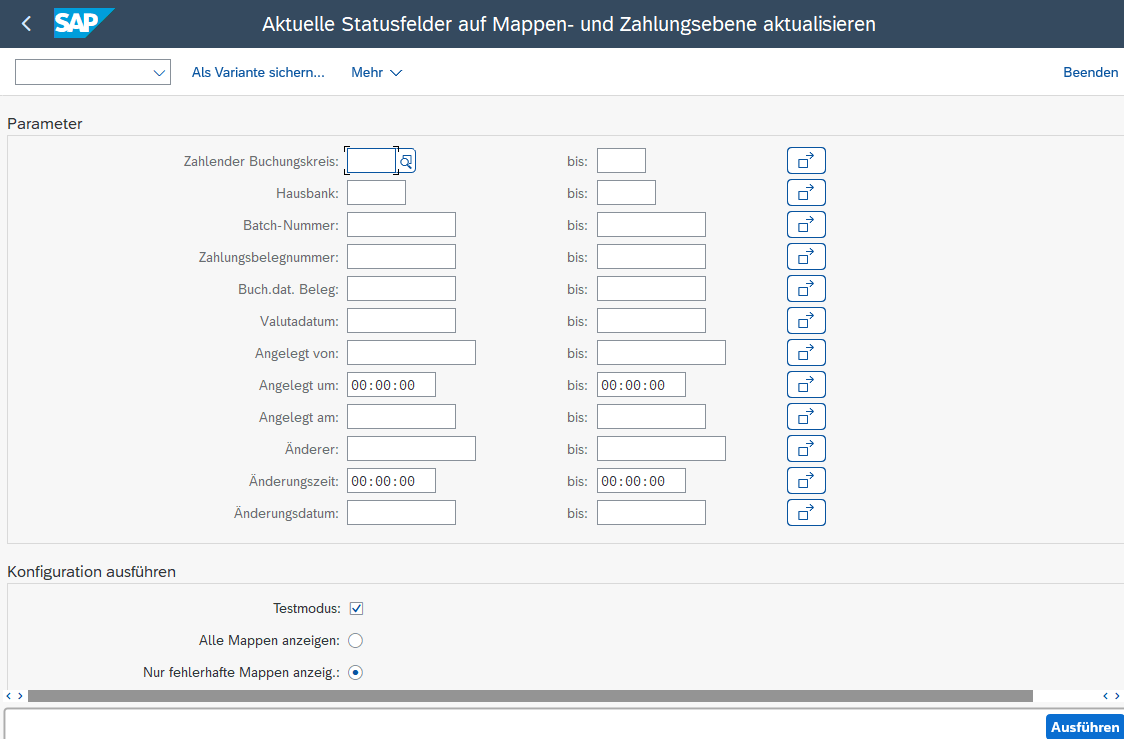Open multiple selection for Batch-Nummer

click(806, 225)
